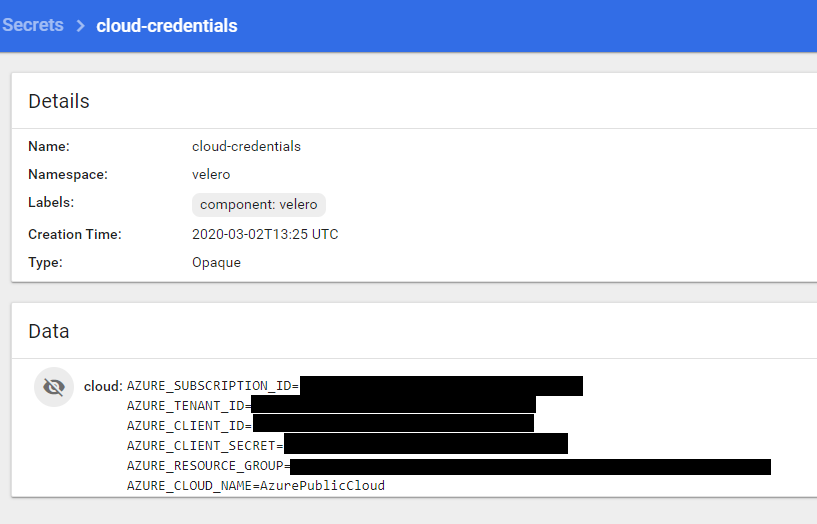The height and width of the screenshot is (524, 817).
Task: Click the Data section heading
Action: [x=49, y=331]
